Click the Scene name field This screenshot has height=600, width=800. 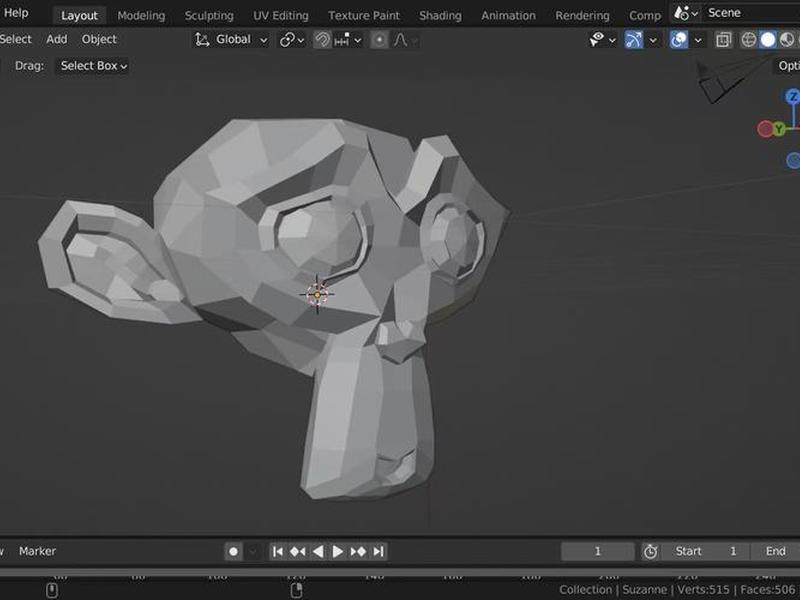click(751, 13)
